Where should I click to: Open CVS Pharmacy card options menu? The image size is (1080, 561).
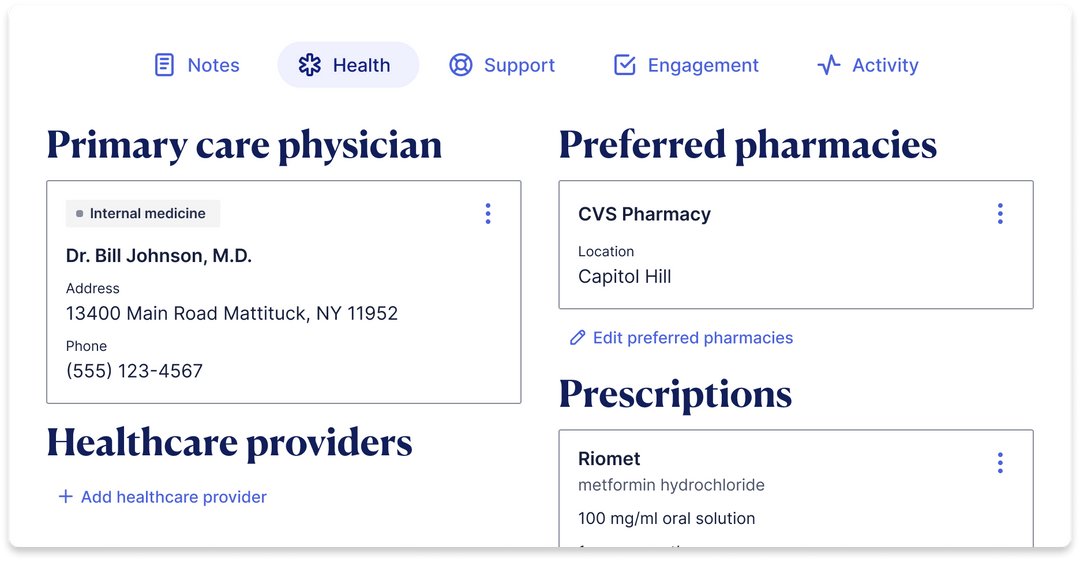(x=1000, y=213)
